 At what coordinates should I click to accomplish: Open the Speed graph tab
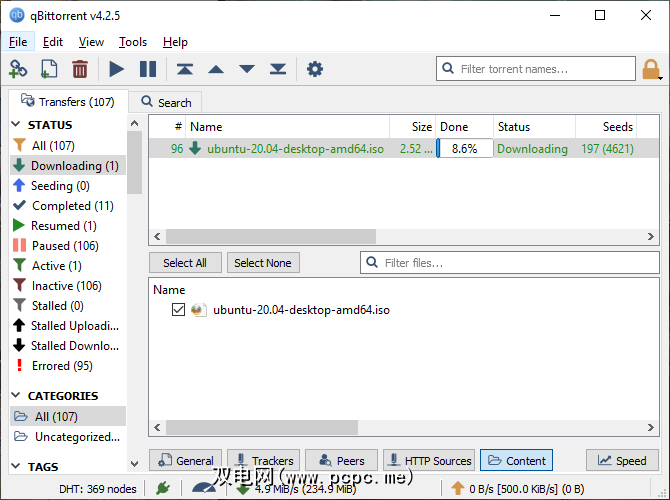[x=622, y=460]
